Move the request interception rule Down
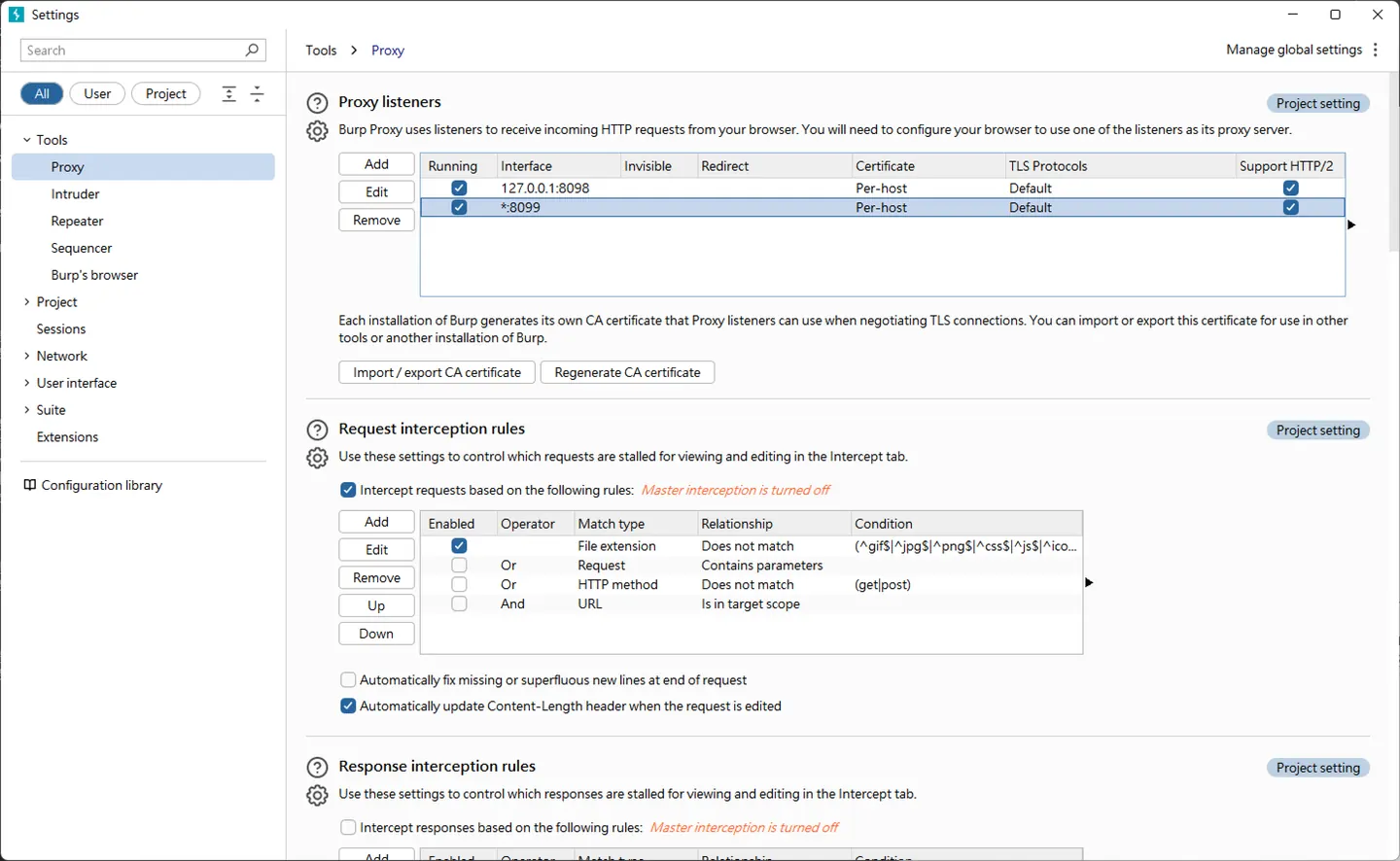 [377, 634]
